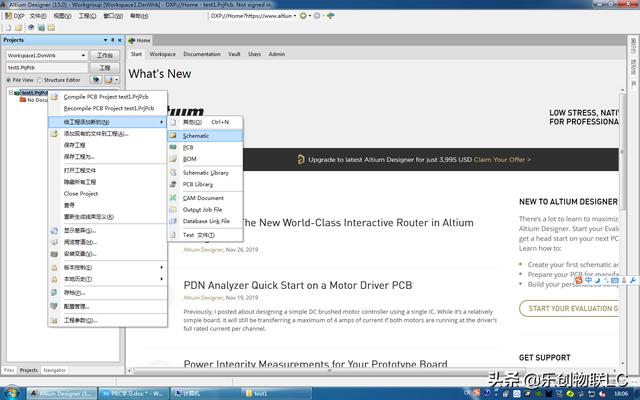Open the Projects panel header dropdown arrow
The image size is (640, 400).
click(x=105, y=40)
